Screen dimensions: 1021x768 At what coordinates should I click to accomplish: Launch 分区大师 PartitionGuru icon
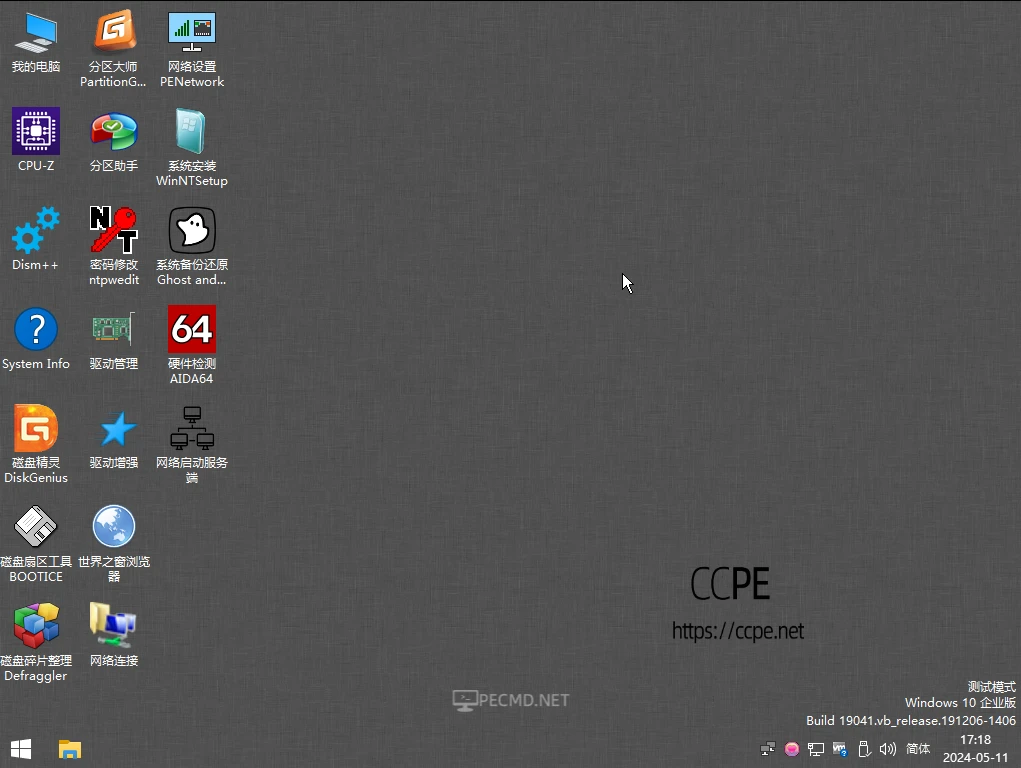tap(113, 49)
